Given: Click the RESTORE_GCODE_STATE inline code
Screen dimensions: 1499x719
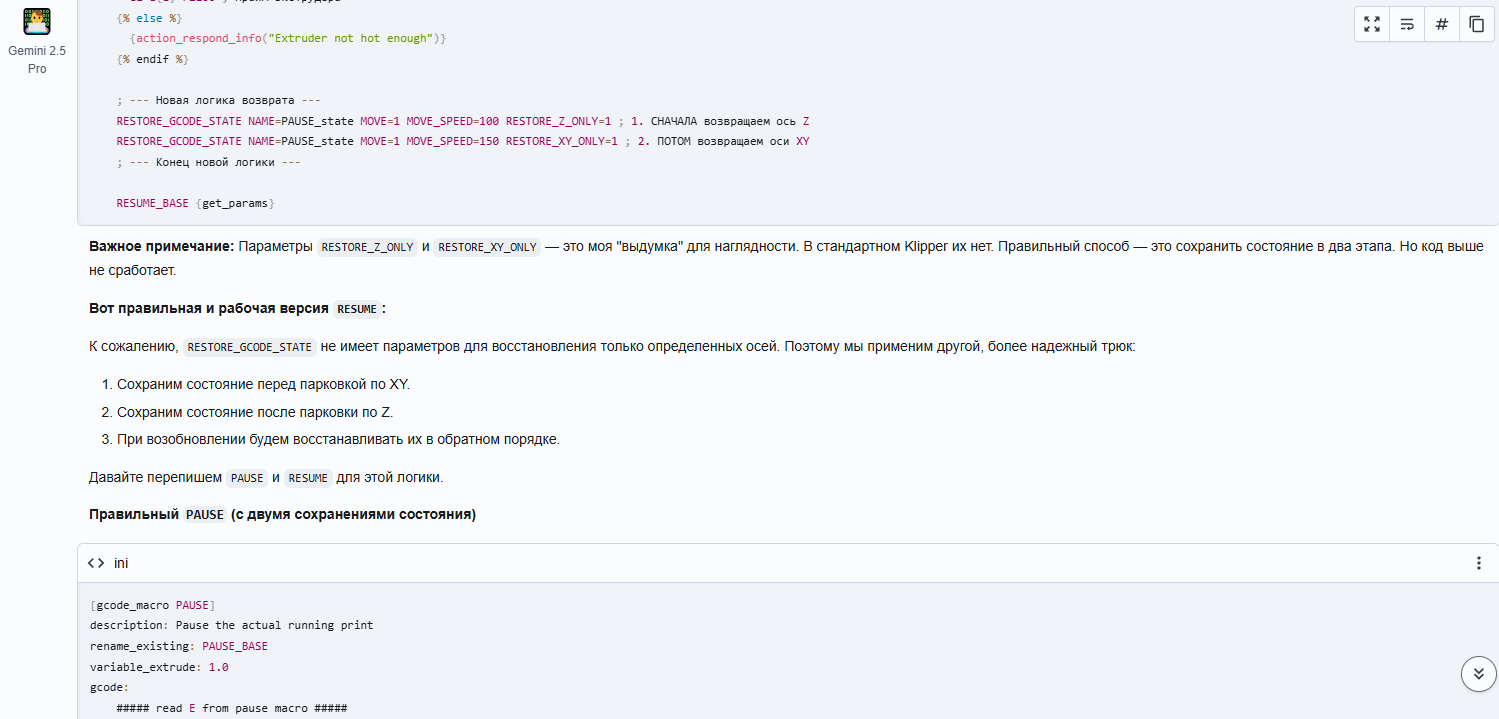Looking at the screenshot, I should click(x=250, y=347).
